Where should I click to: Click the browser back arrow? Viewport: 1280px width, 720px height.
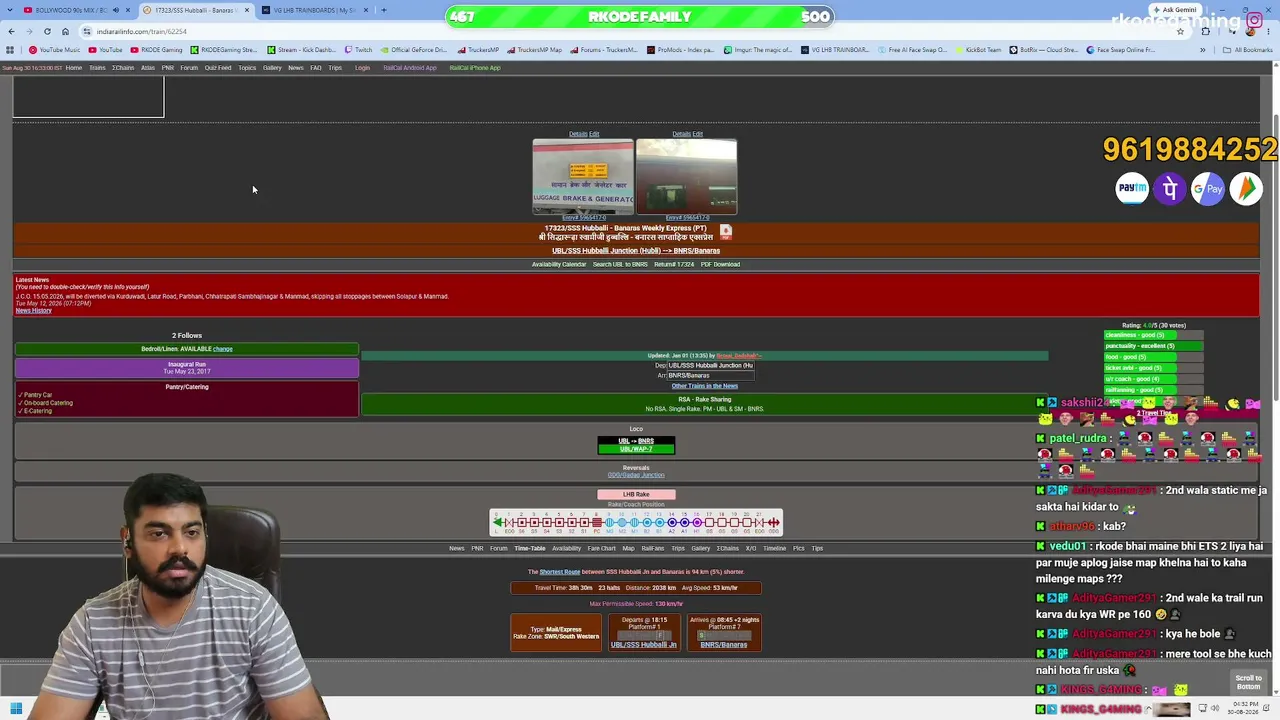point(11,31)
